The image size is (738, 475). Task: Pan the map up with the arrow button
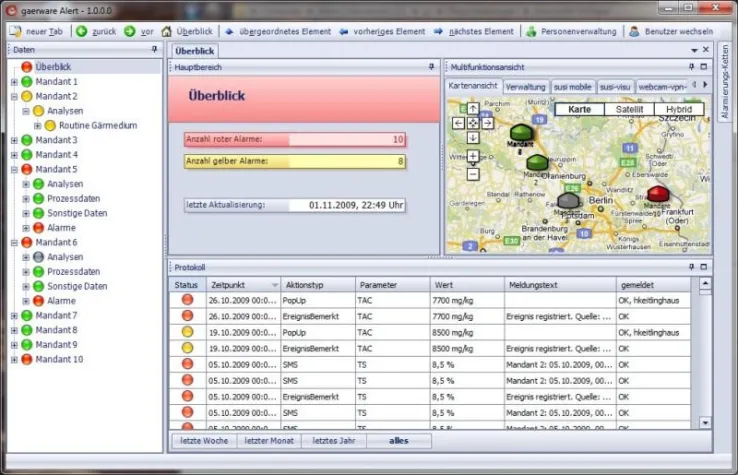(473, 108)
